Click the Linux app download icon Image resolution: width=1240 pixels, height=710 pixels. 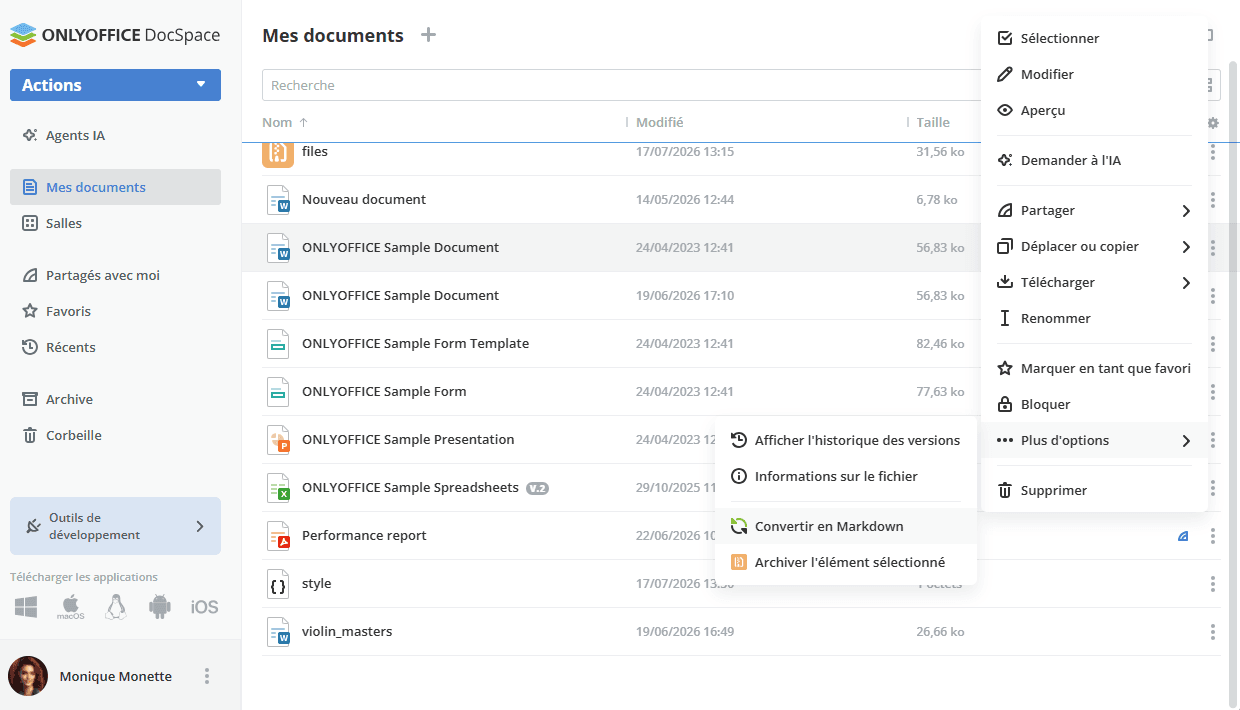point(116,607)
